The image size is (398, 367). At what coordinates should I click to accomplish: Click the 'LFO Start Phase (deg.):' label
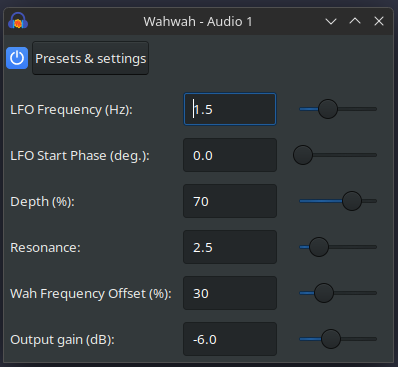(80, 156)
